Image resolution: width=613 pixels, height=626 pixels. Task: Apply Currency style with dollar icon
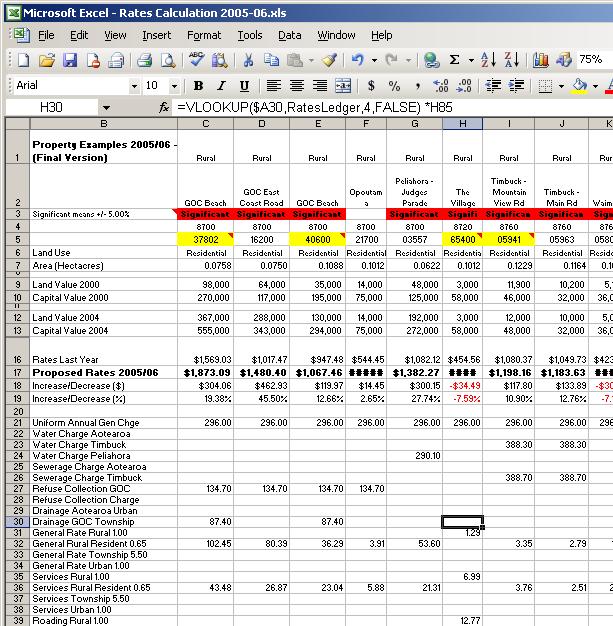click(371, 85)
